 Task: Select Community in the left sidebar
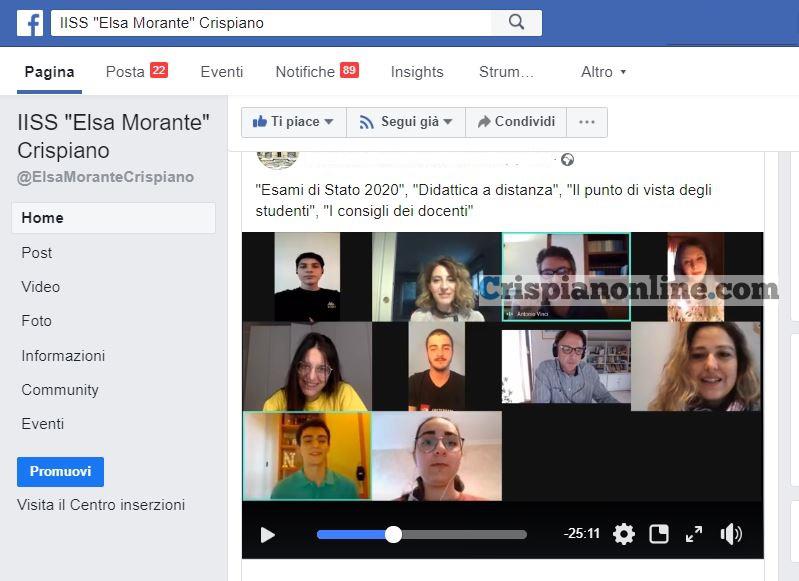60,390
